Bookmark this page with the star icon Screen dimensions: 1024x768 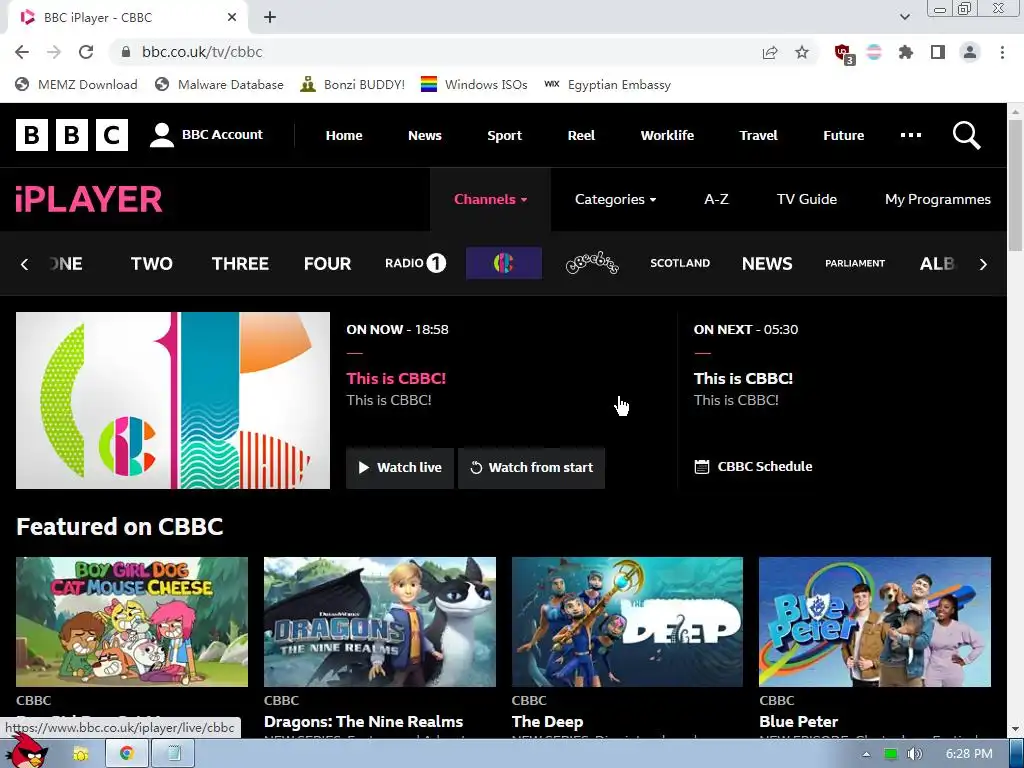pos(802,52)
